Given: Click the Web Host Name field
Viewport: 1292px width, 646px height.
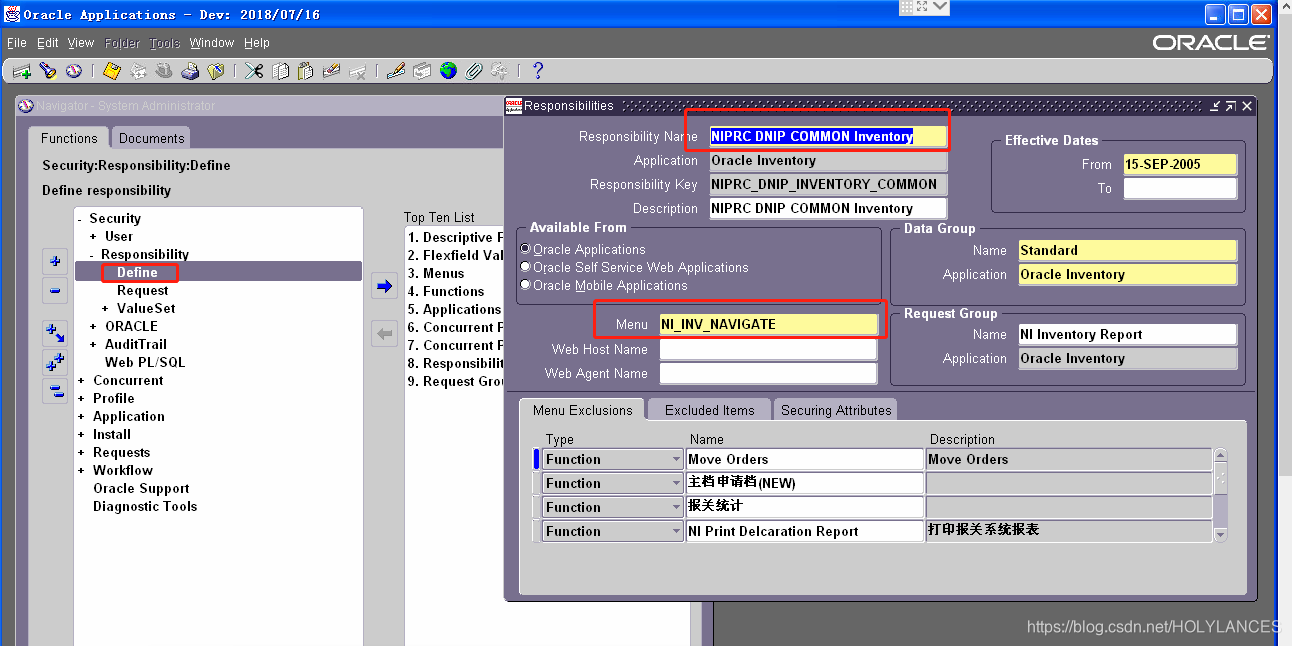Looking at the screenshot, I should click(768, 349).
